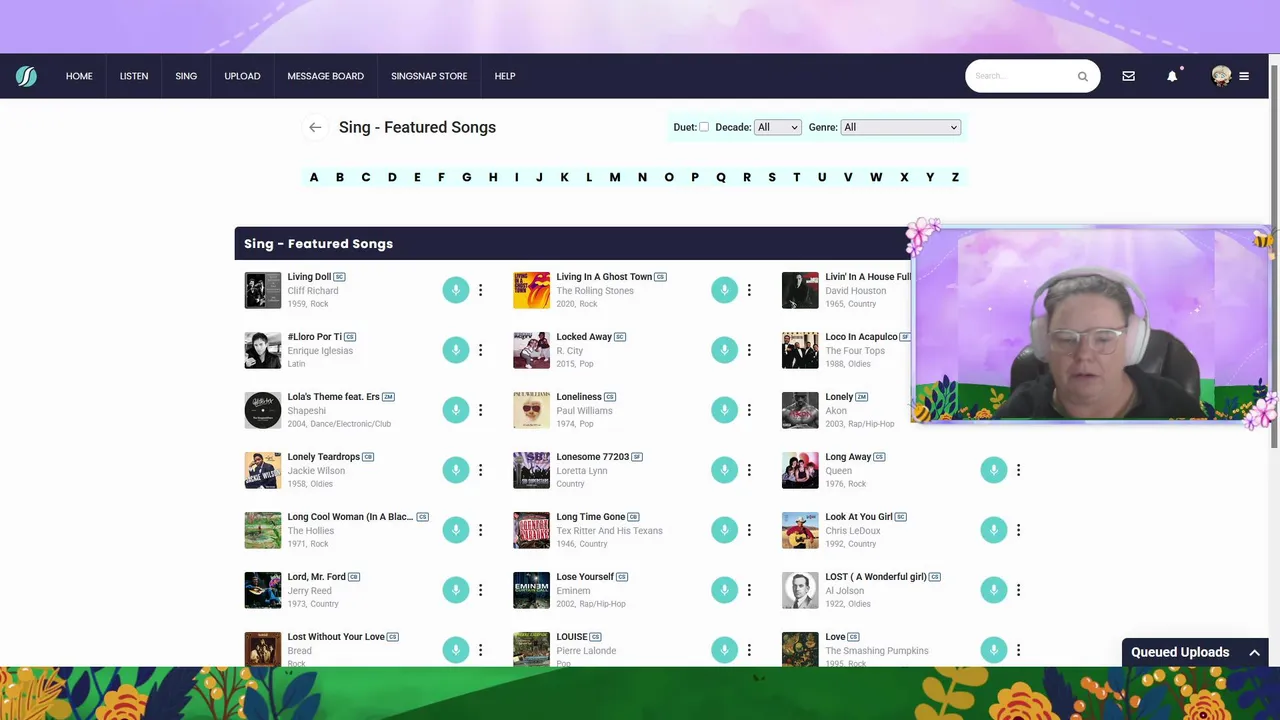Viewport: 1280px width, 720px height.
Task: Click microphone icon for Lose Yourself
Action: 725,590
